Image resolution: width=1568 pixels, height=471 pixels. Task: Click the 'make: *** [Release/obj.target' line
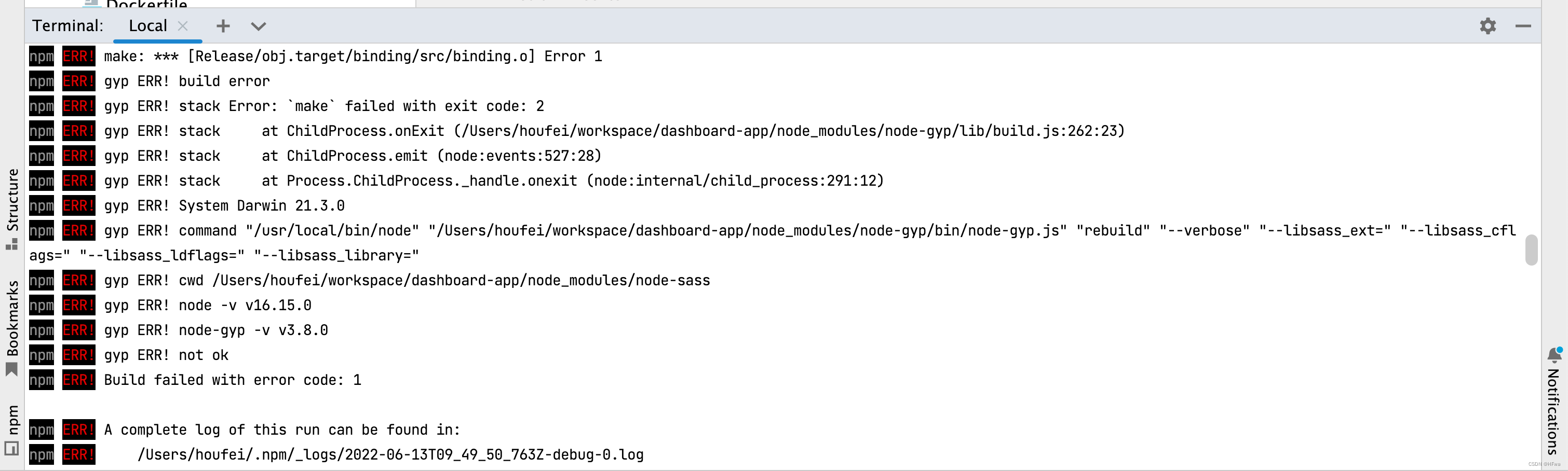click(x=353, y=57)
